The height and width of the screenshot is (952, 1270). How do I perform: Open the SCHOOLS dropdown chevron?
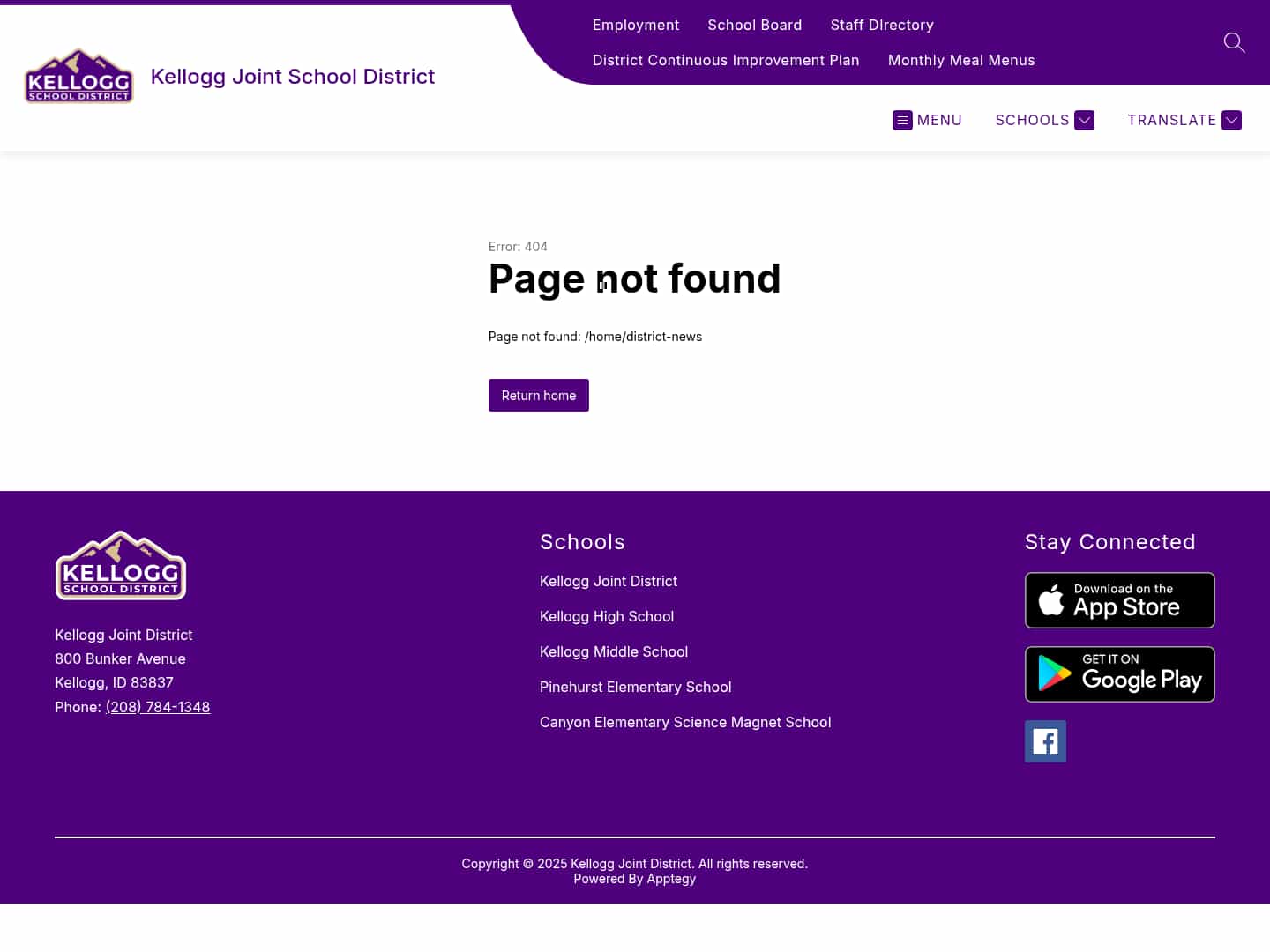point(1084,120)
